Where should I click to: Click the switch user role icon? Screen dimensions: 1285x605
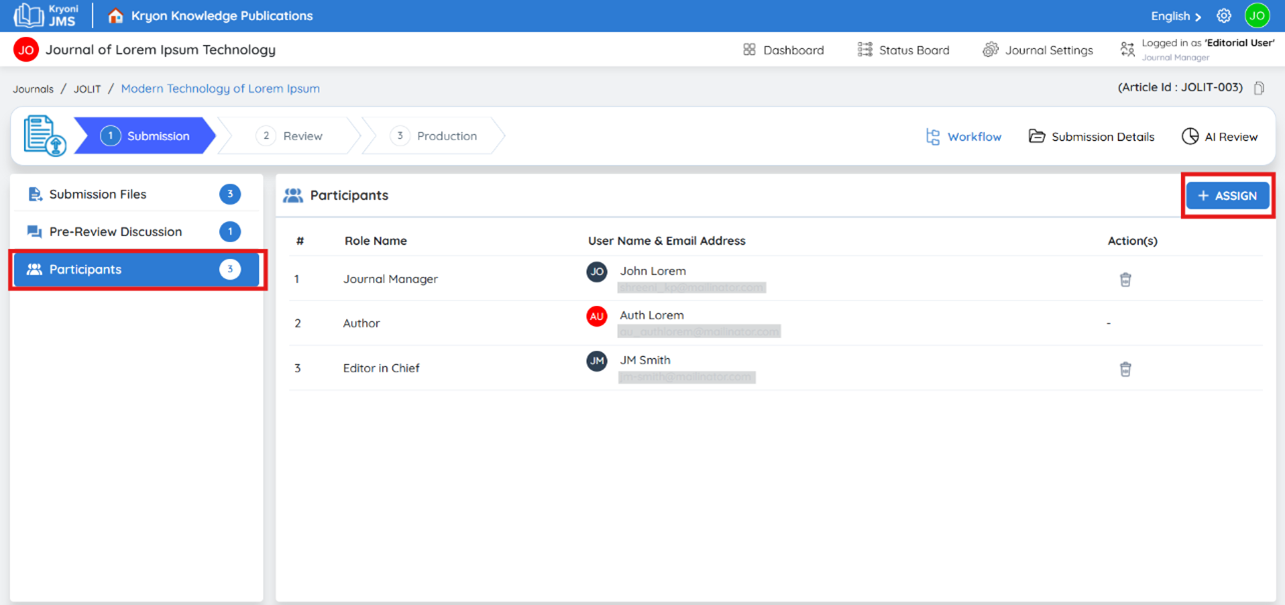(x=1128, y=50)
